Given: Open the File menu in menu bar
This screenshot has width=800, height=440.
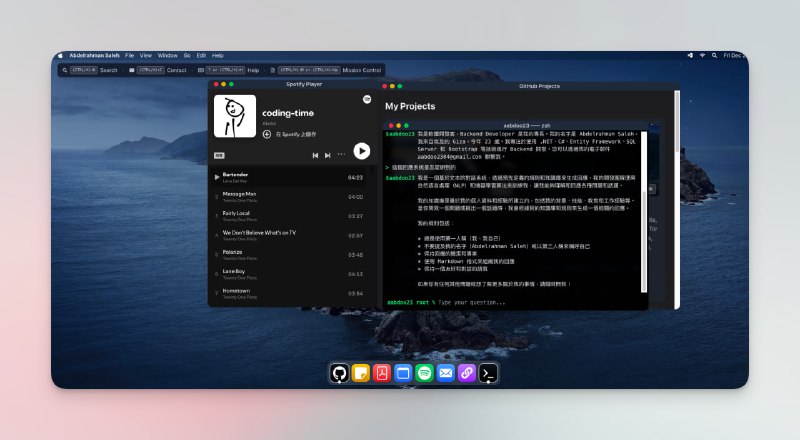Looking at the screenshot, I should pyautogui.click(x=130, y=55).
